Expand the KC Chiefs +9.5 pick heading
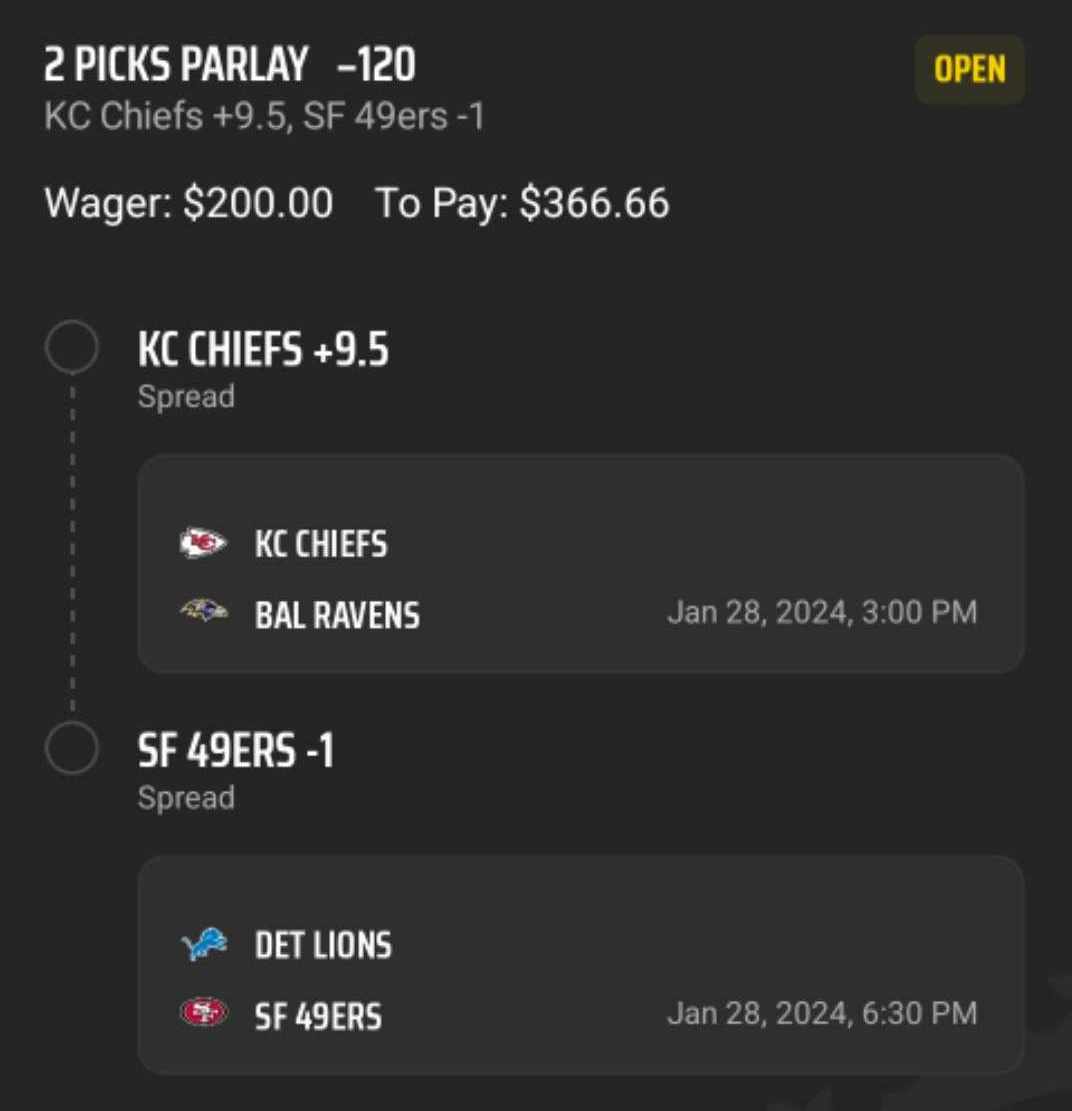Image resolution: width=1072 pixels, height=1111 pixels. (x=263, y=351)
